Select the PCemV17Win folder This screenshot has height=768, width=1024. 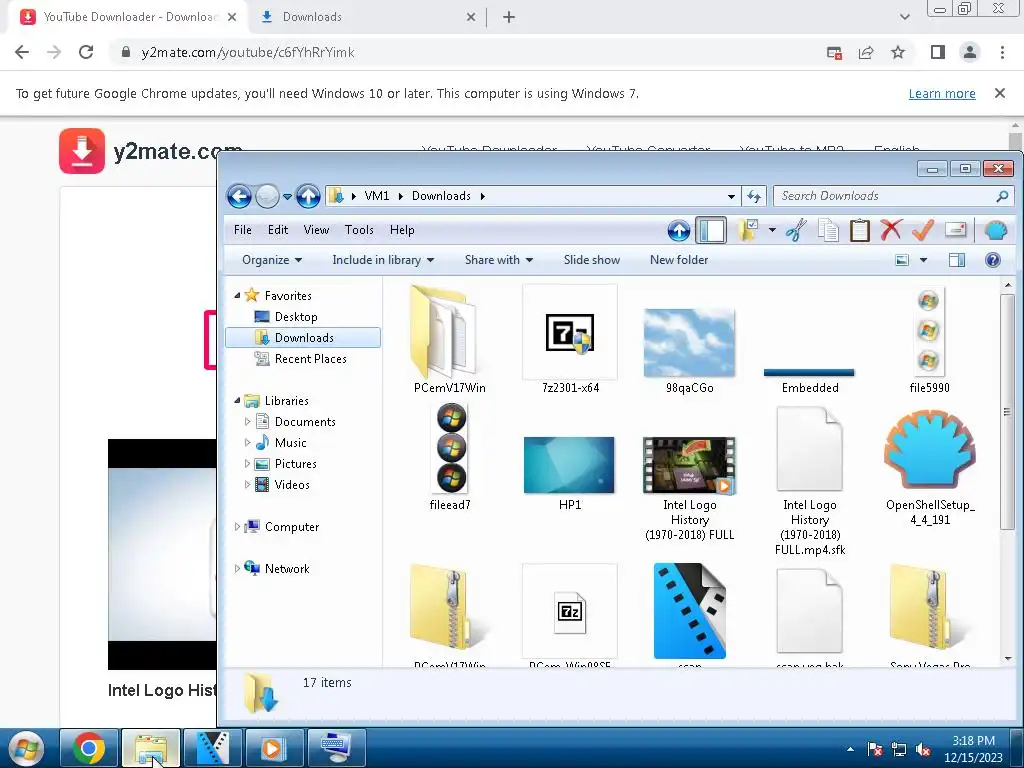click(449, 340)
